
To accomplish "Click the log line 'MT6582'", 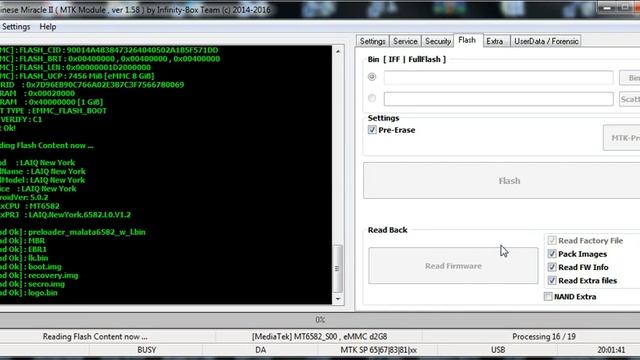I will coord(44,206).
